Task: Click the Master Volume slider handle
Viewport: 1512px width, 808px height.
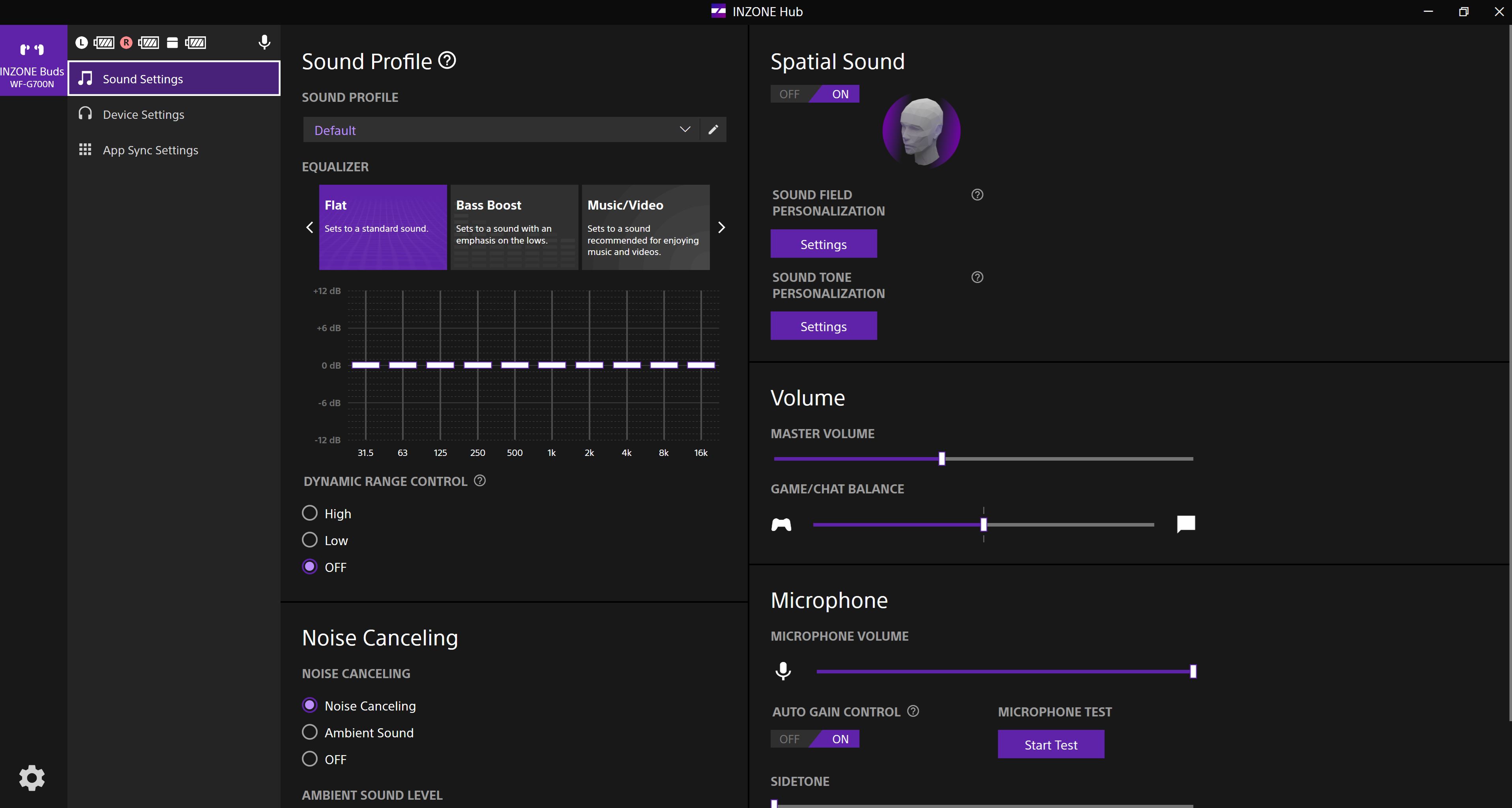Action: click(941, 459)
